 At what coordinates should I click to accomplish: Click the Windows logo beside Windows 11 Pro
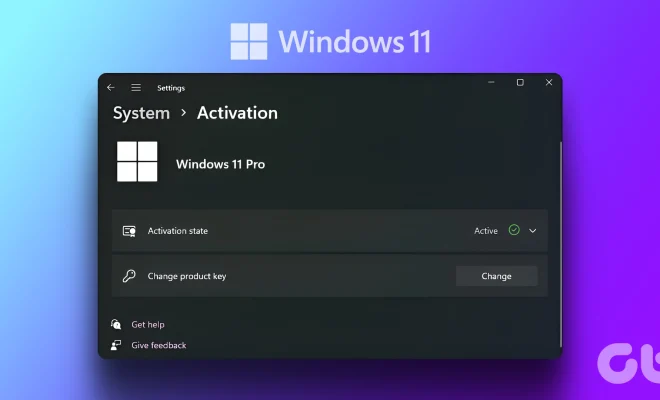(x=137, y=162)
